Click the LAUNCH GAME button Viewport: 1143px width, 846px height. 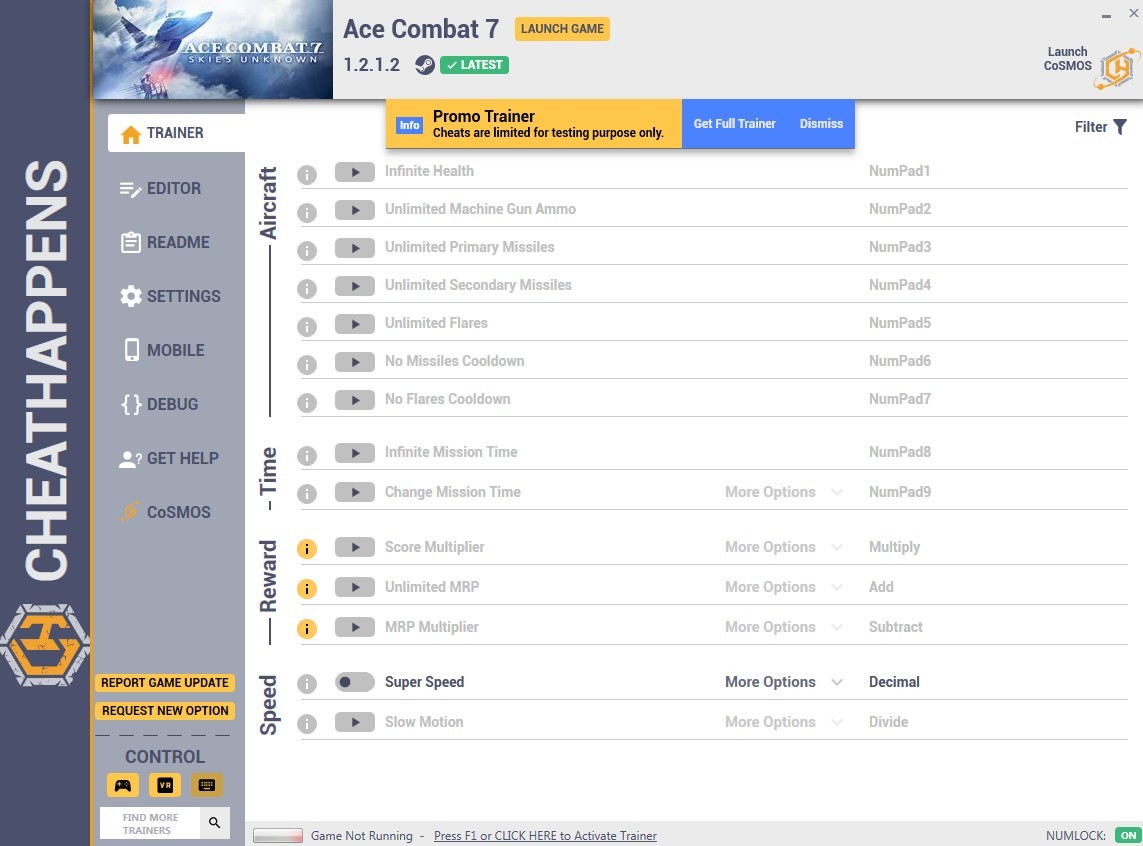click(562, 29)
